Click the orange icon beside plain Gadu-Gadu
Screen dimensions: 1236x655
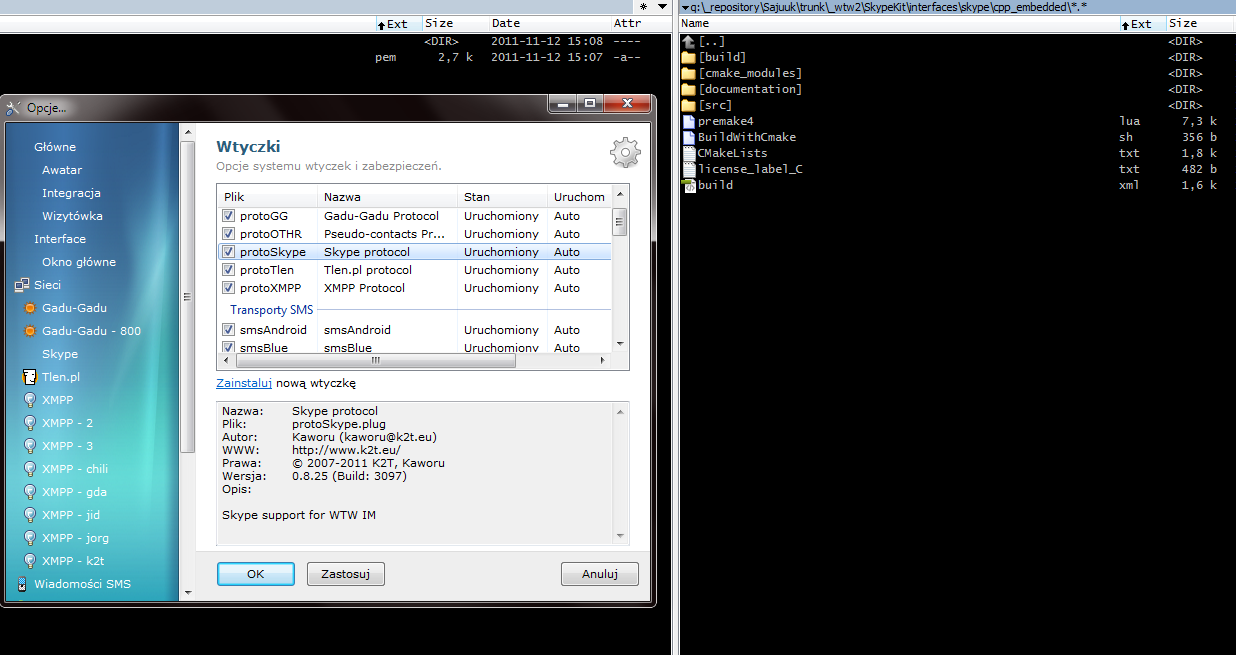click(30, 308)
